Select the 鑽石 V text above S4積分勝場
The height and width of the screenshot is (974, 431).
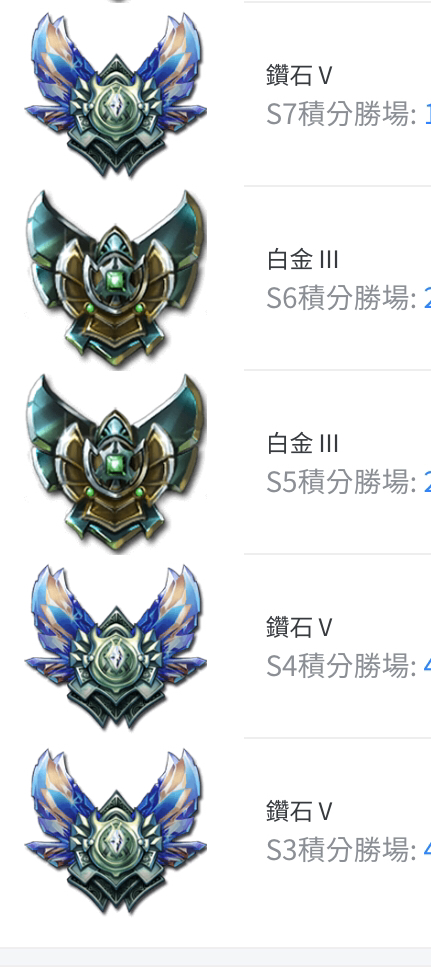[299, 627]
